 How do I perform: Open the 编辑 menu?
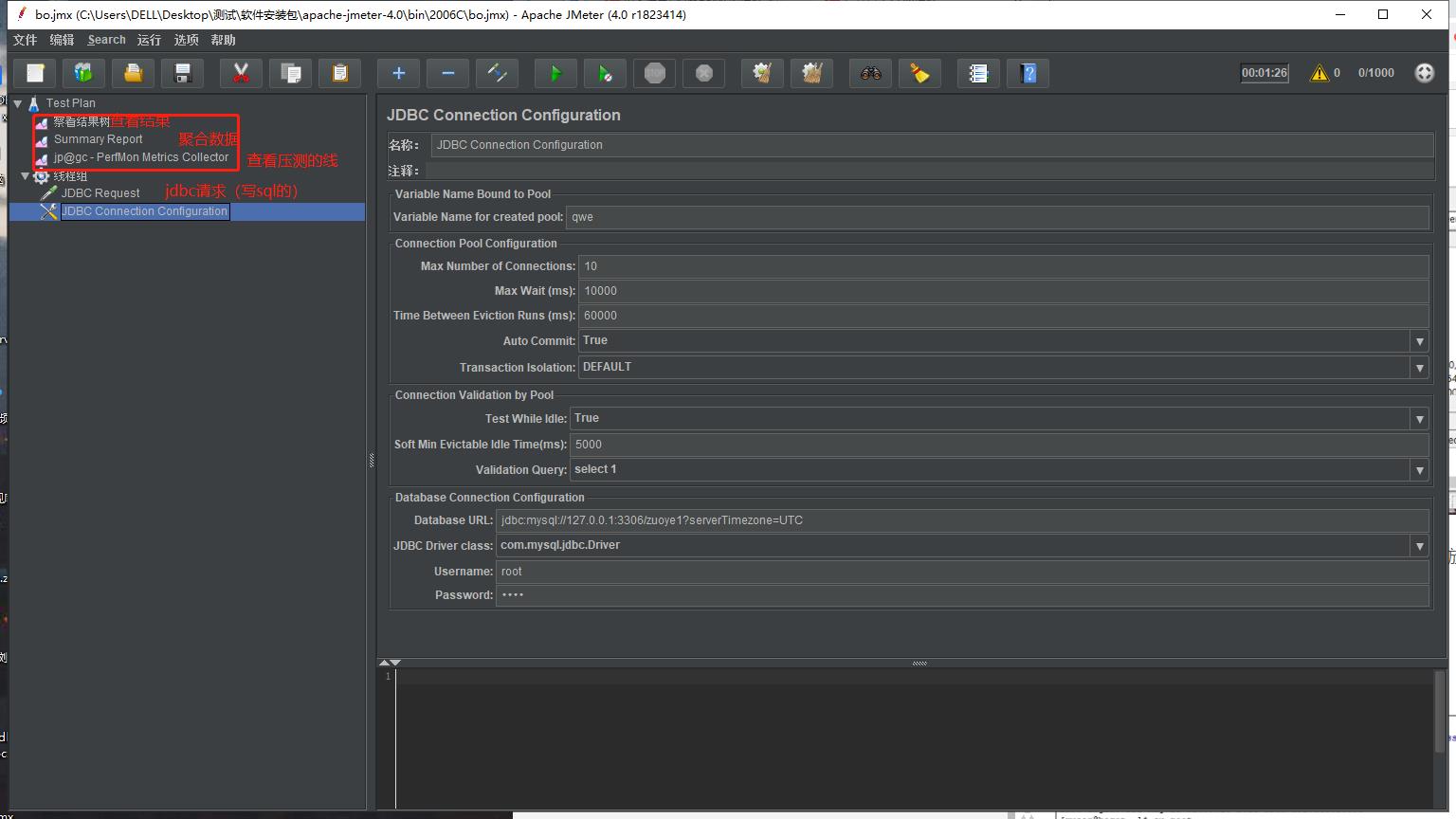[62, 40]
